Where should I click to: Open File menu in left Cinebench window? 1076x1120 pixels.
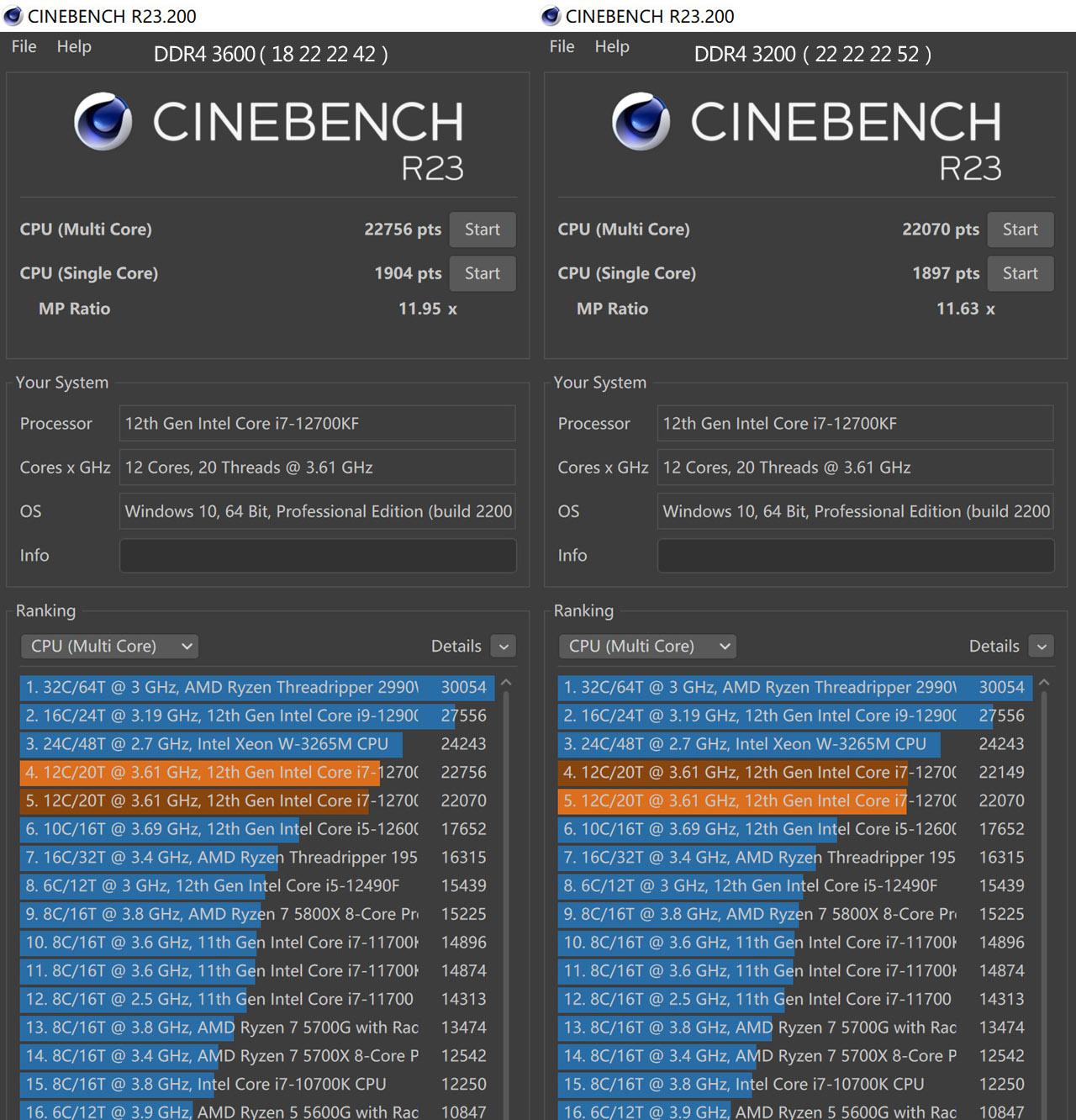pyautogui.click(x=24, y=47)
